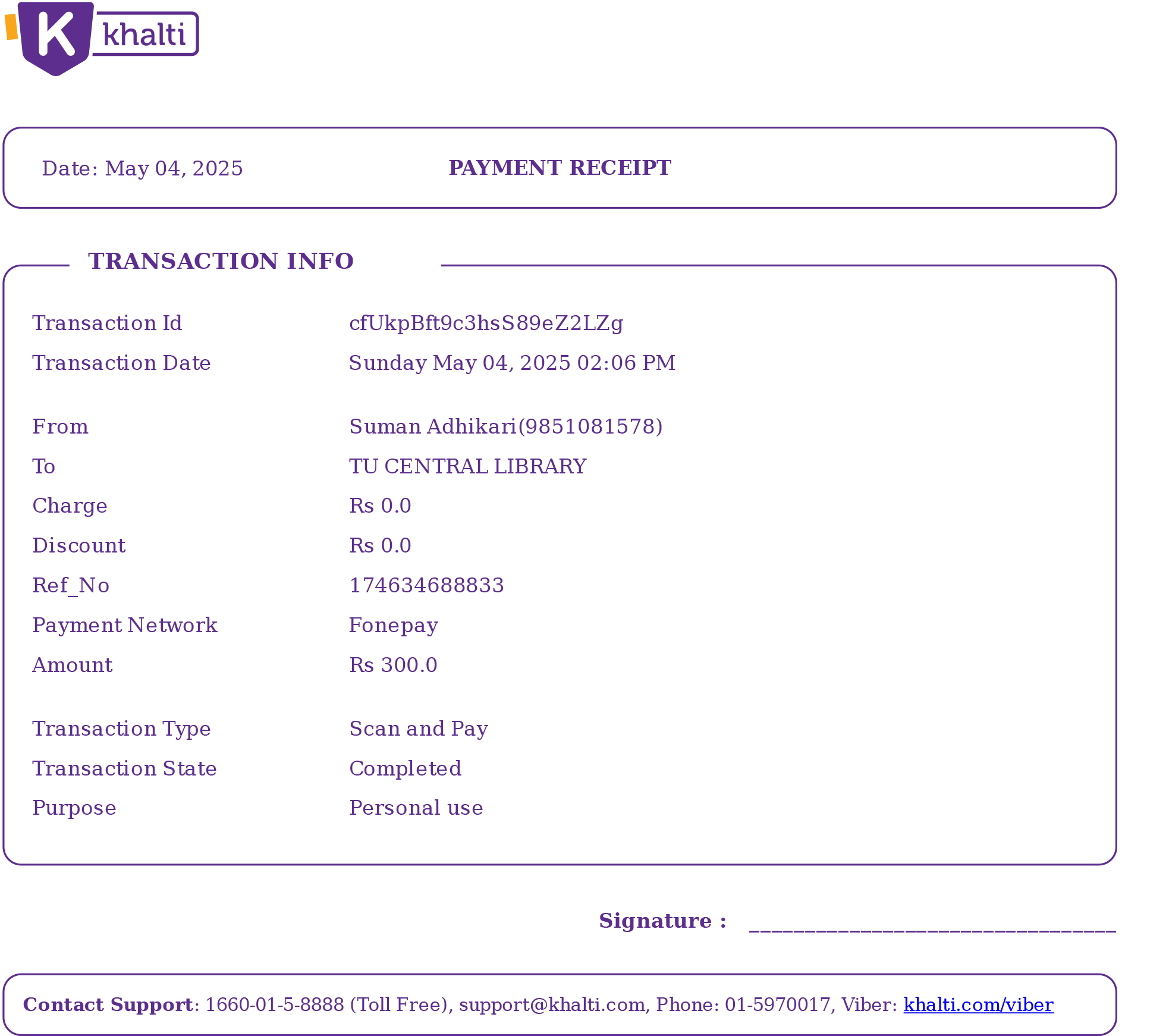The width and height of the screenshot is (1169, 1036).
Task: Select 'Scan and Pay' transaction type
Action: tap(419, 729)
